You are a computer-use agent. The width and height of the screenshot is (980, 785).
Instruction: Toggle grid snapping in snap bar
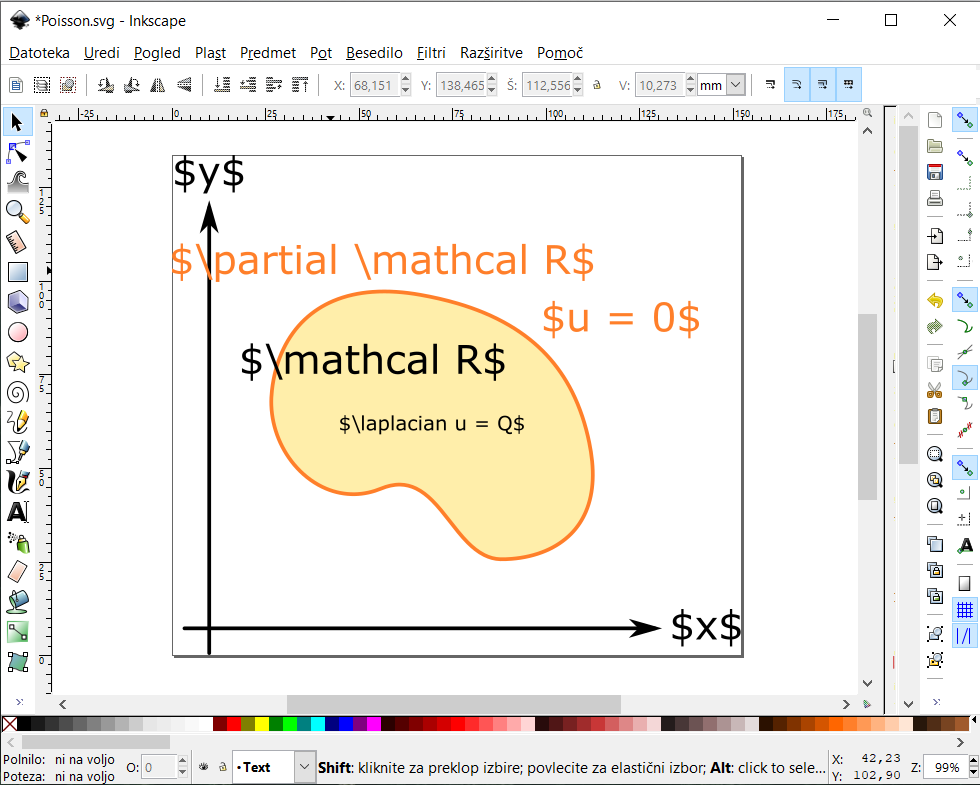click(x=964, y=609)
